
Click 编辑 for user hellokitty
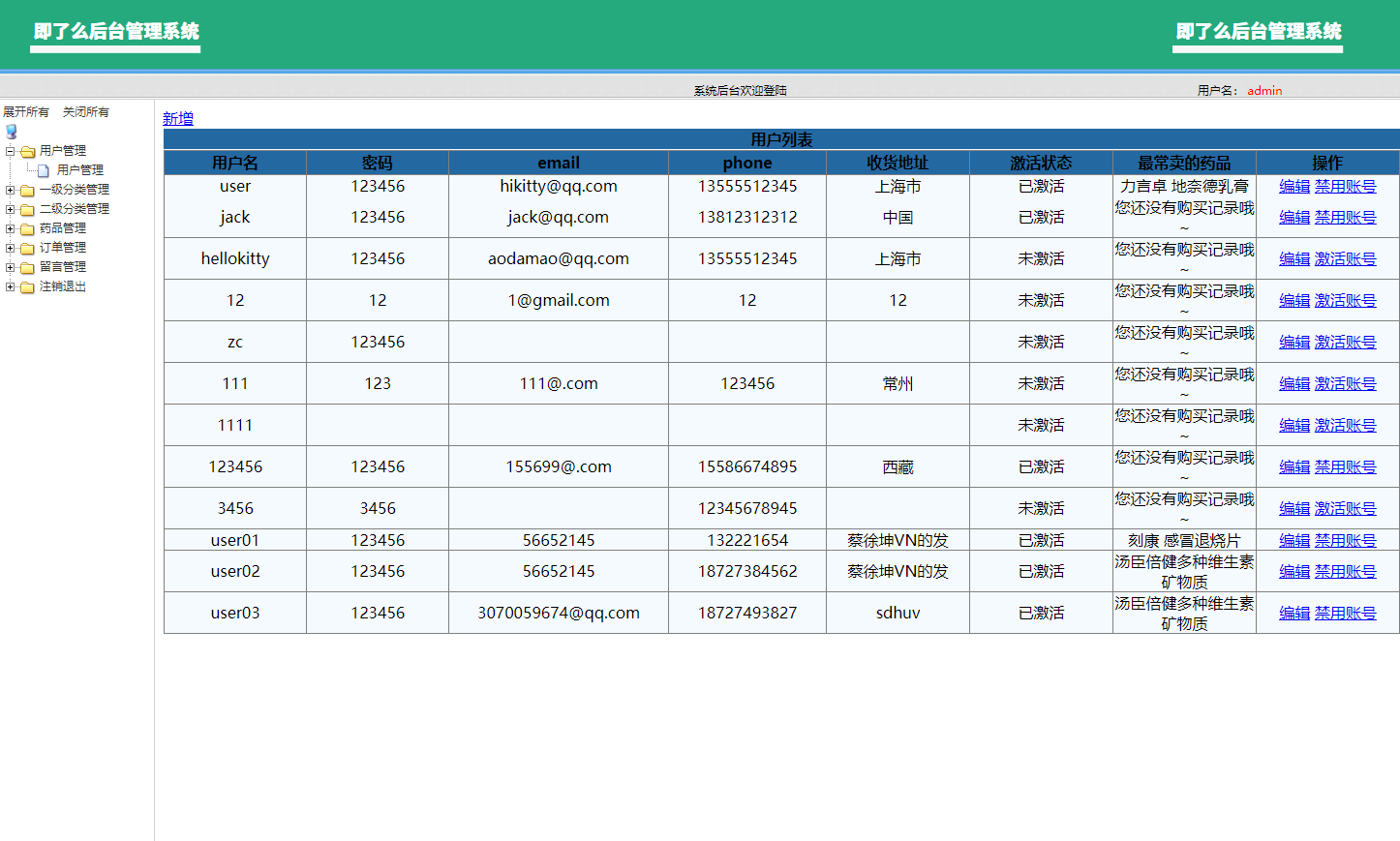pyautogui.click(x=1293, y=259)
